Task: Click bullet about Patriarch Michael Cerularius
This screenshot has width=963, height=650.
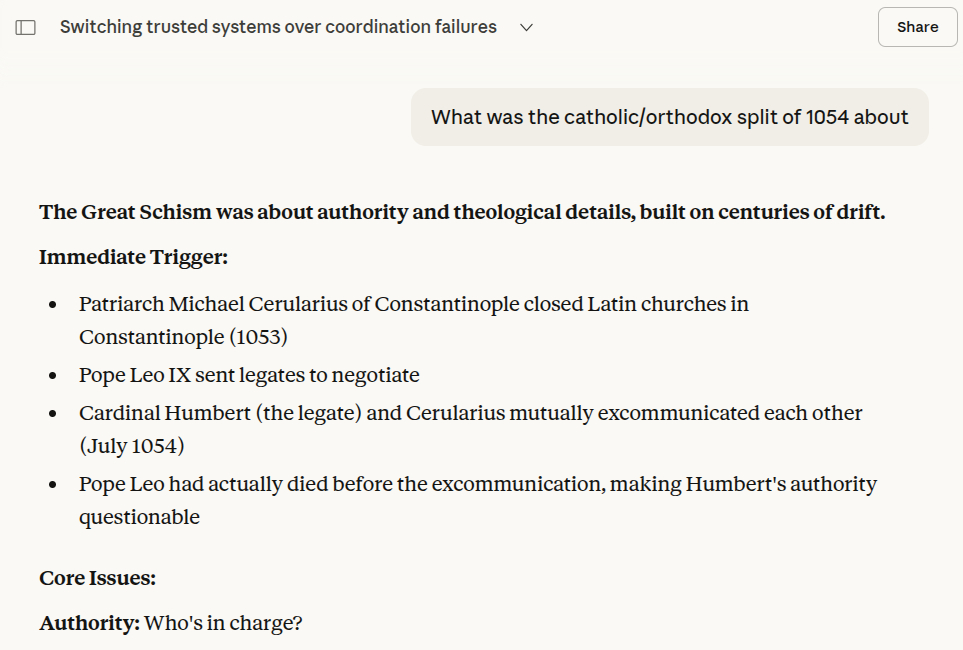Action: click(413, 304)
